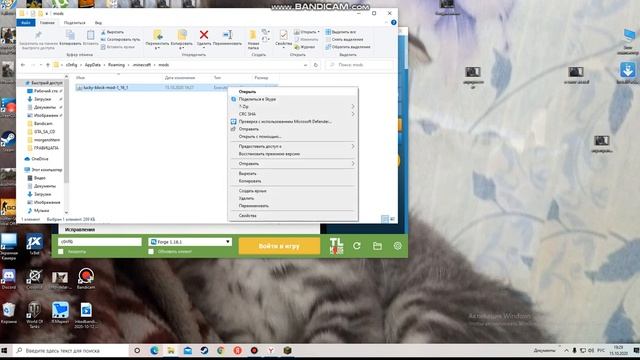The height and width of the screenshot is (360, 640).
Task: Click Copy path in ribbon
Action: (120, 40)
